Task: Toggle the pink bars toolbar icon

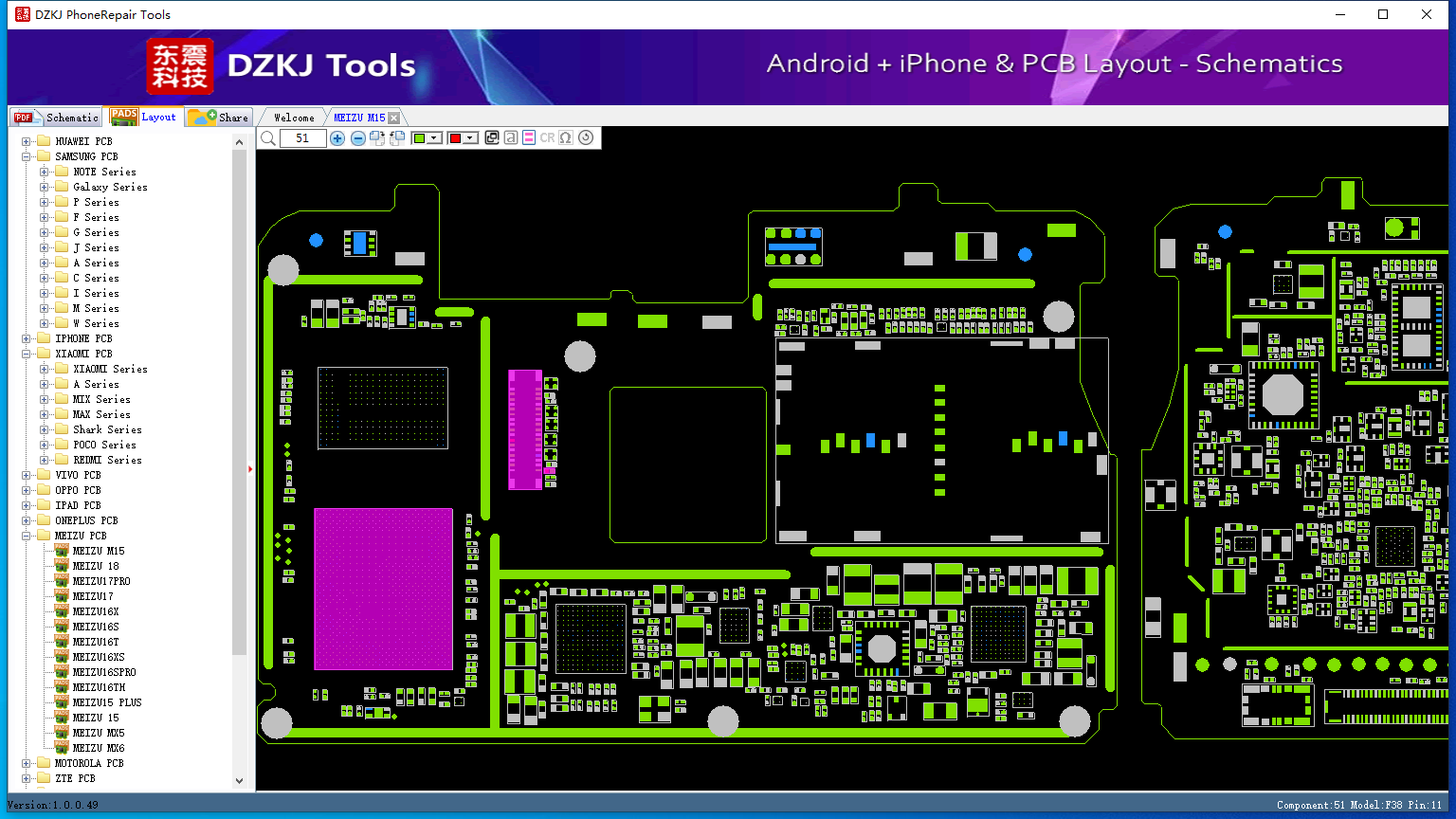Action: 529,138
